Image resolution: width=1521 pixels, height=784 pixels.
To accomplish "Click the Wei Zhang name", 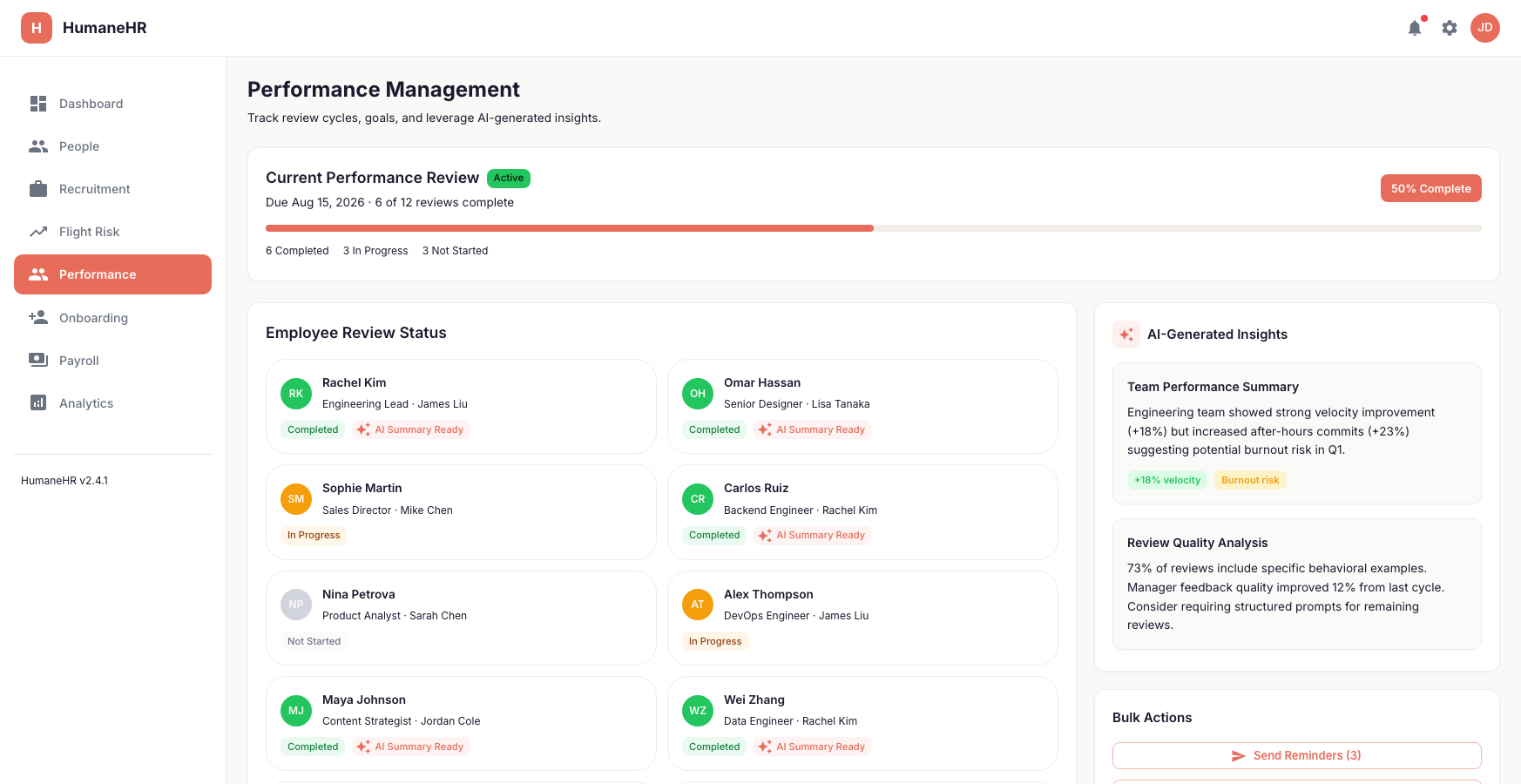I will pyautogui.click(x=754, y=700).
